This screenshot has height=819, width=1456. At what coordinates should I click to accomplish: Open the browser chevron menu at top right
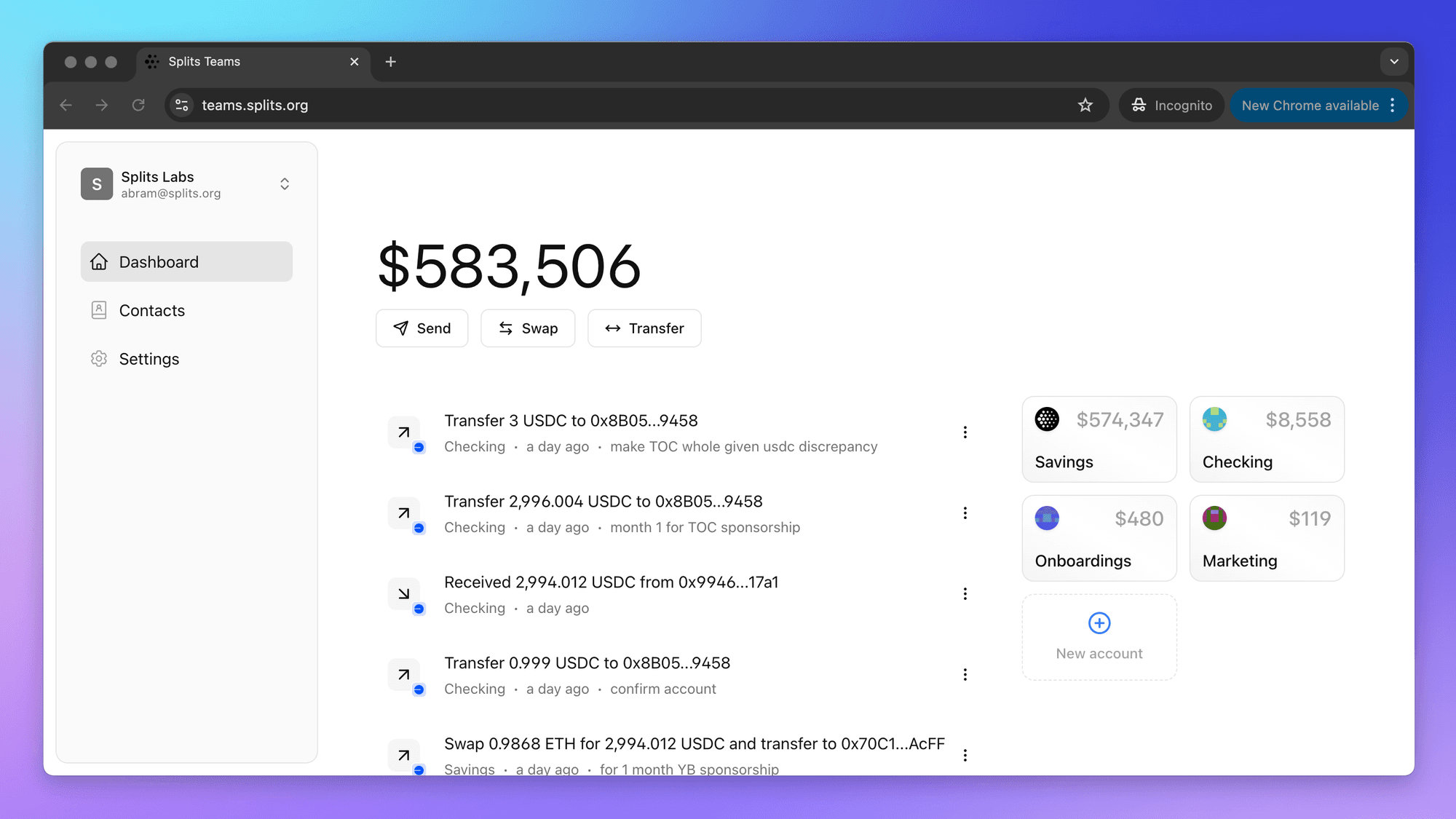[1394, 61]
